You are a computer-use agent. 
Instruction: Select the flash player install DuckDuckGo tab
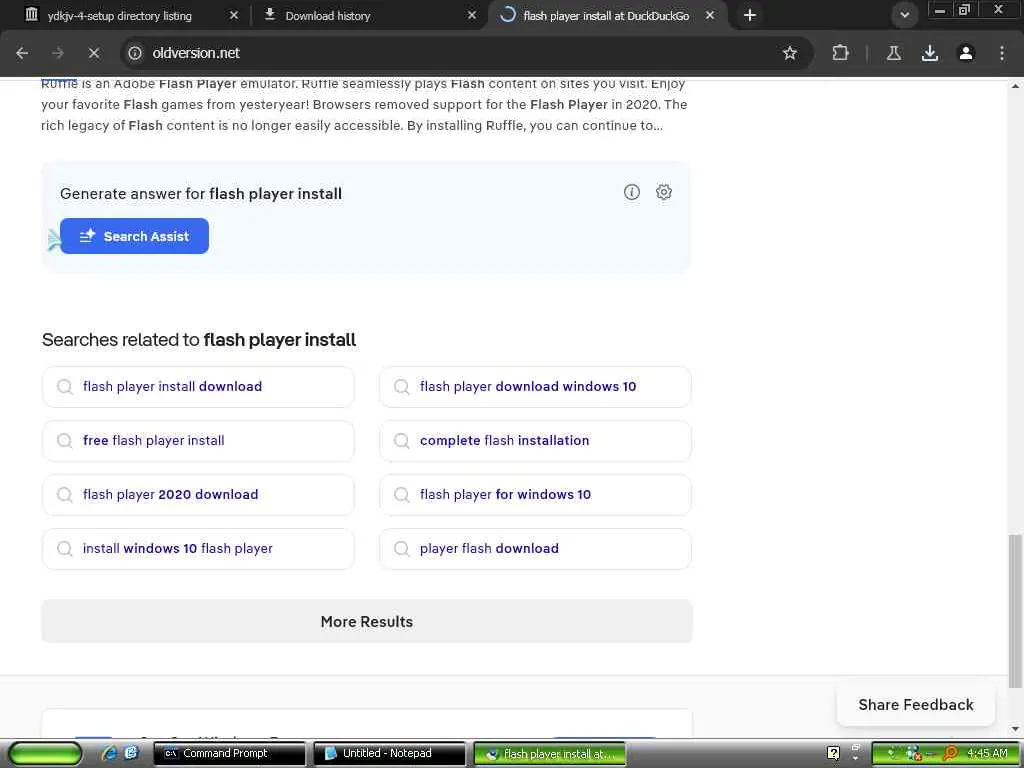pyautogui.click(x=605, y=16)
